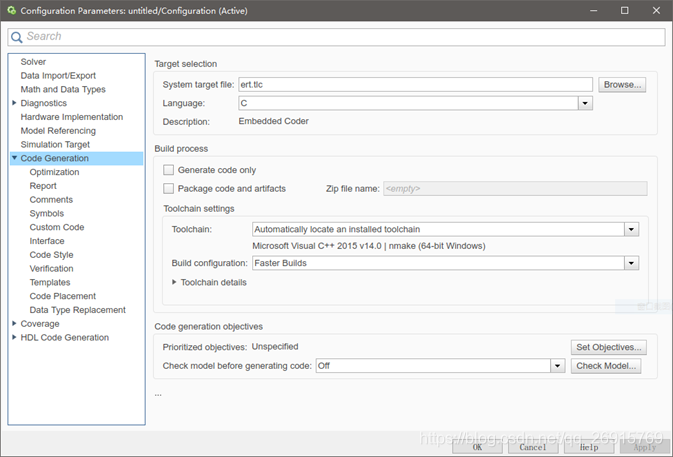The width and height of the screenshot is (673, 457).
Task: Expand Toolchain details section
Action: (x=174, y=282)
